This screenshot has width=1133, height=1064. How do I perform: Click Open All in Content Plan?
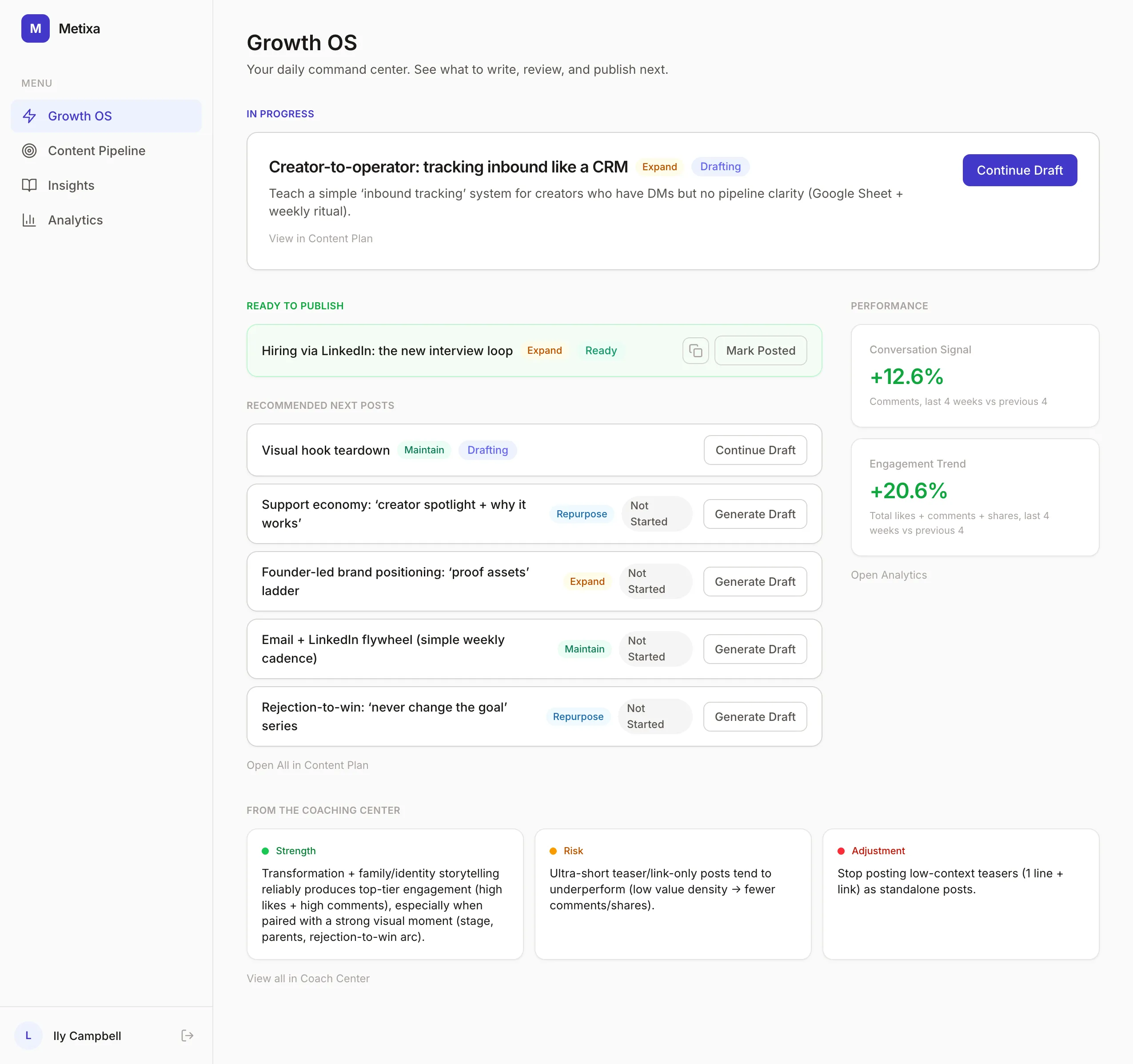(x=307, y=764)
